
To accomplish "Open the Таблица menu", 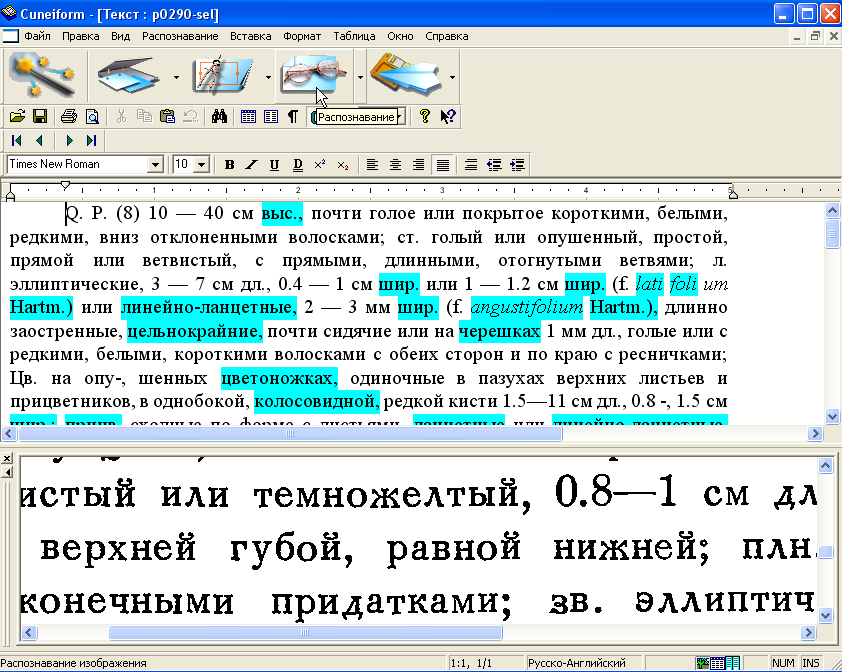I will tap(354, 36).
